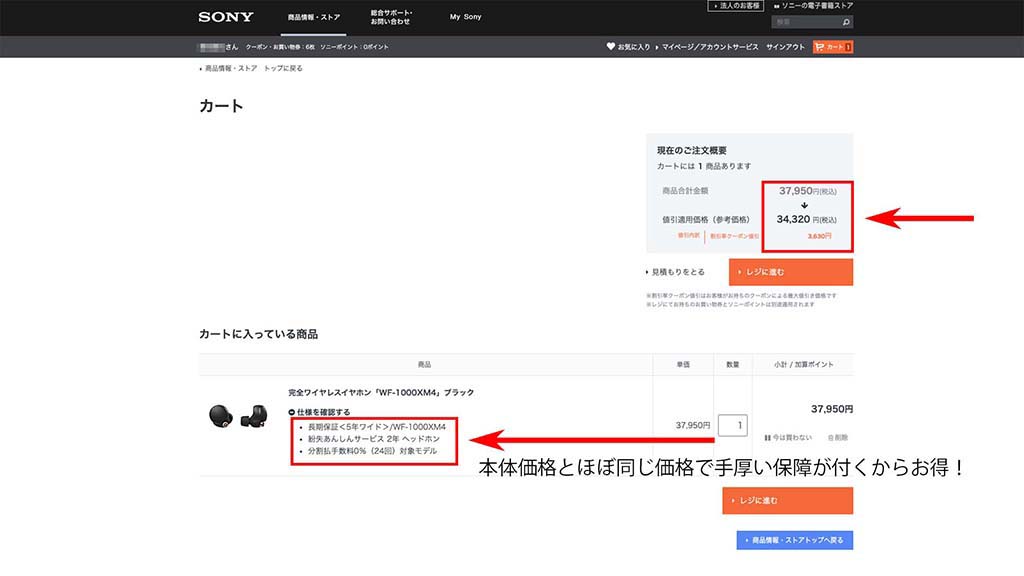
Task: Click ソニーポイント text in user bar
Action: tap(354, 47)
